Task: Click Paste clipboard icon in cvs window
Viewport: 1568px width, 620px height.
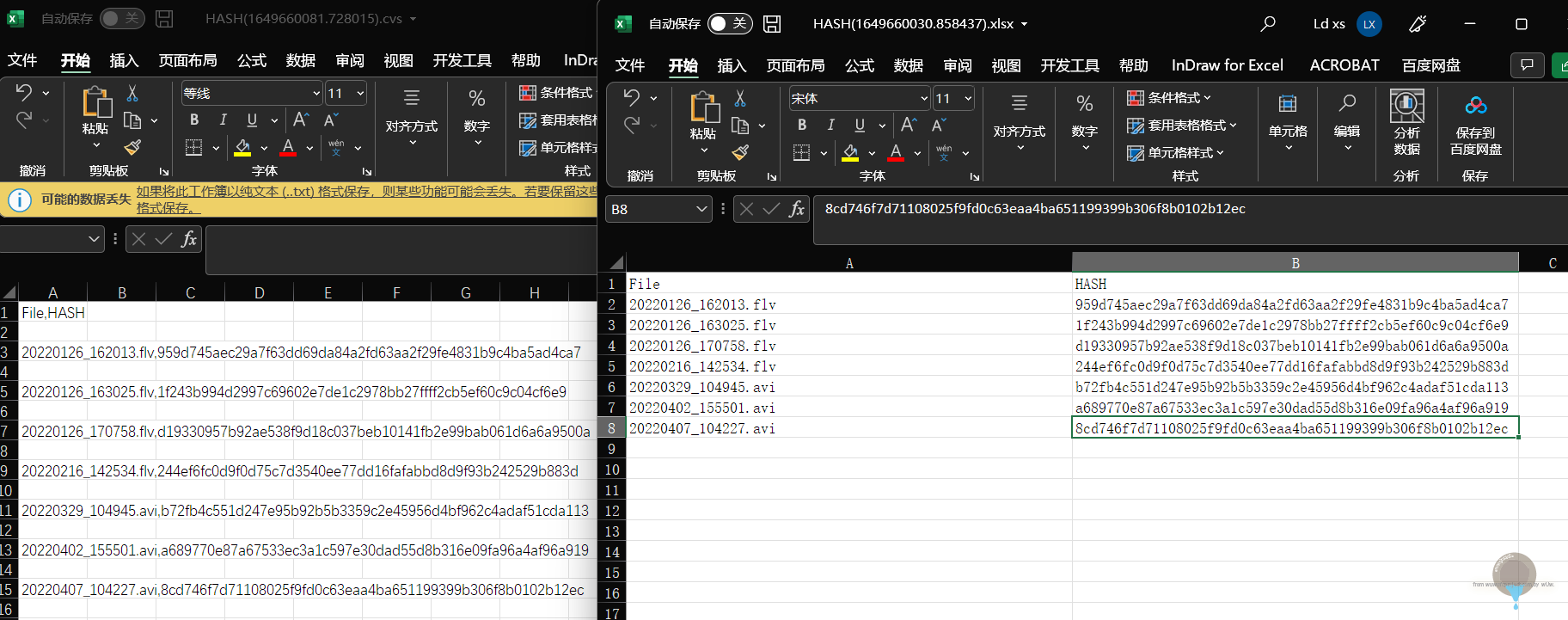Action: (x=95, y=110)
